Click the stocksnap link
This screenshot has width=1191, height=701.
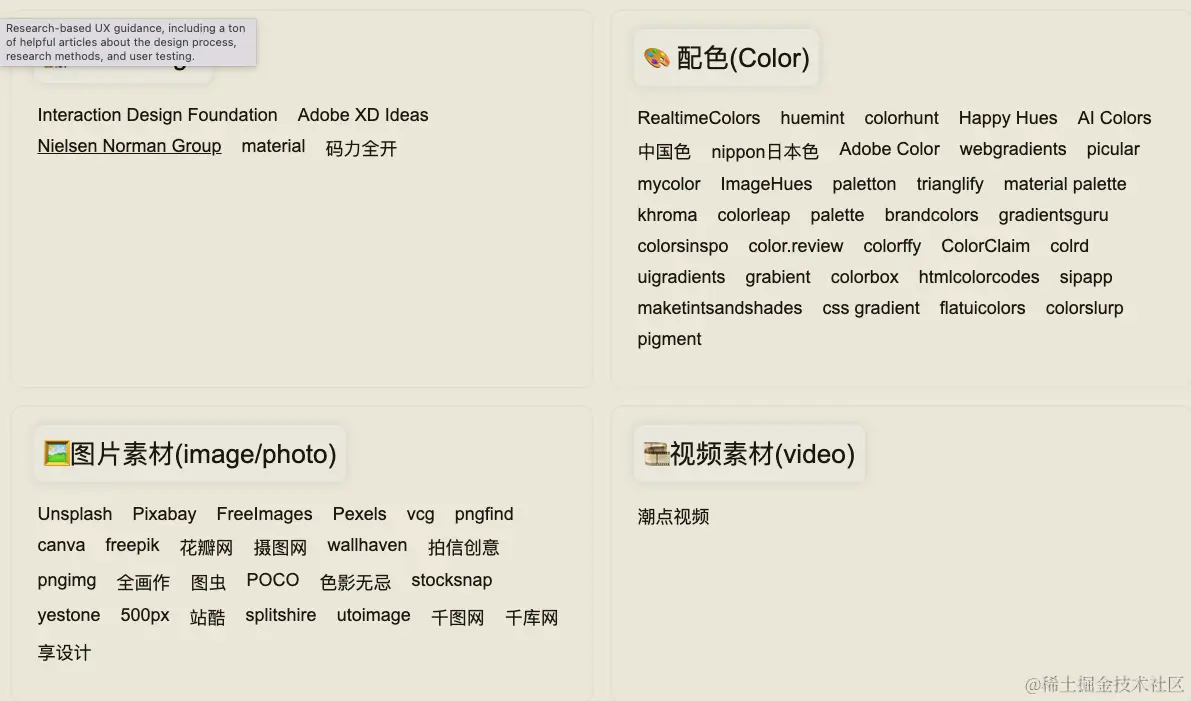[x=451, y=580]
